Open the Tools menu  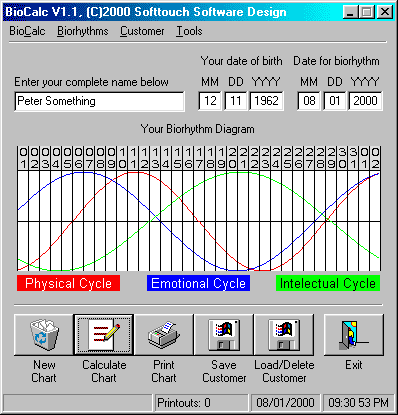click(189, 31)
